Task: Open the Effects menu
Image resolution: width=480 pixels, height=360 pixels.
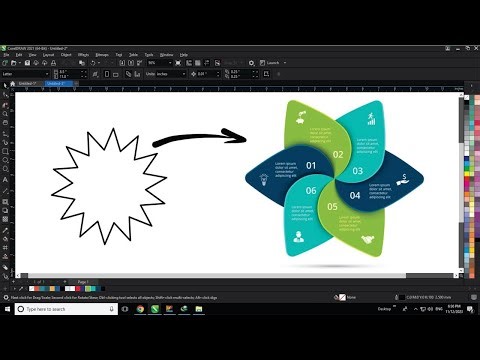Action: (83, 55)
